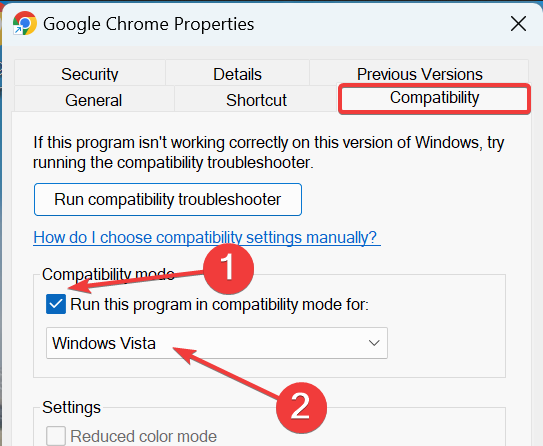Click the compatibility mode checkbox label text
The height and width of the screenshot is (446, 543).
click(220, 304)
